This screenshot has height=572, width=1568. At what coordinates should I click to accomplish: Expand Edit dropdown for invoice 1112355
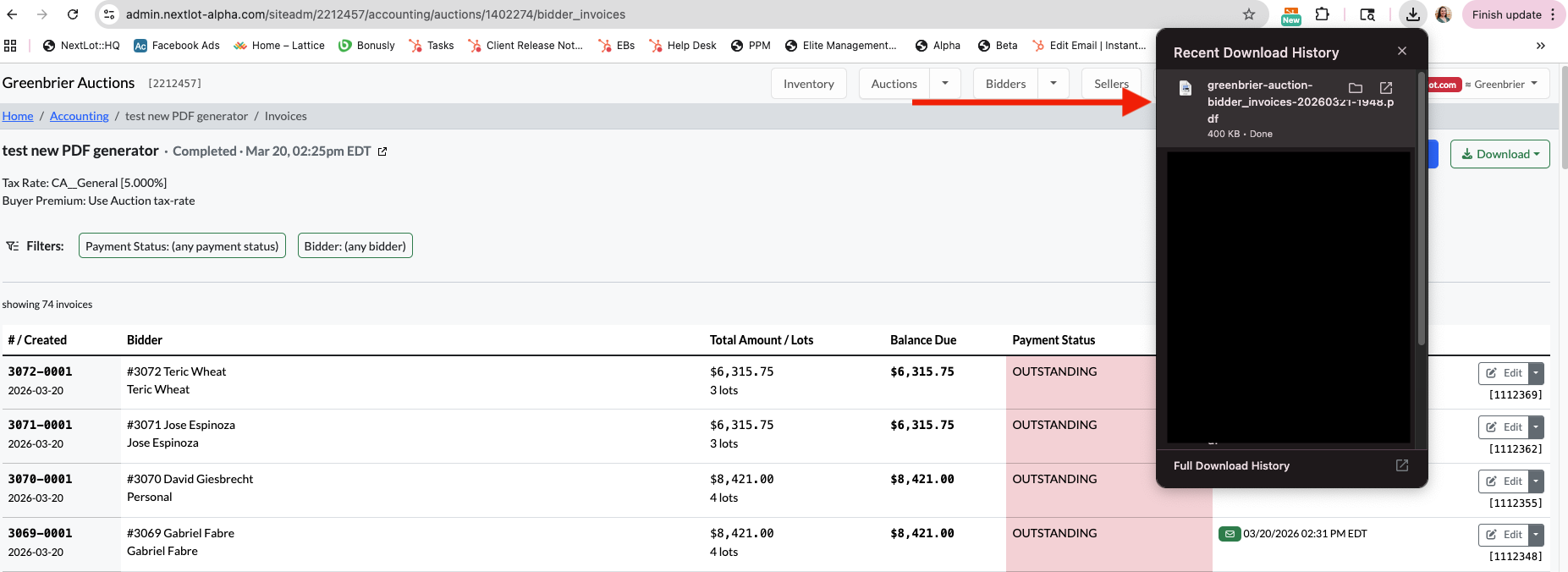point(1537,481)
